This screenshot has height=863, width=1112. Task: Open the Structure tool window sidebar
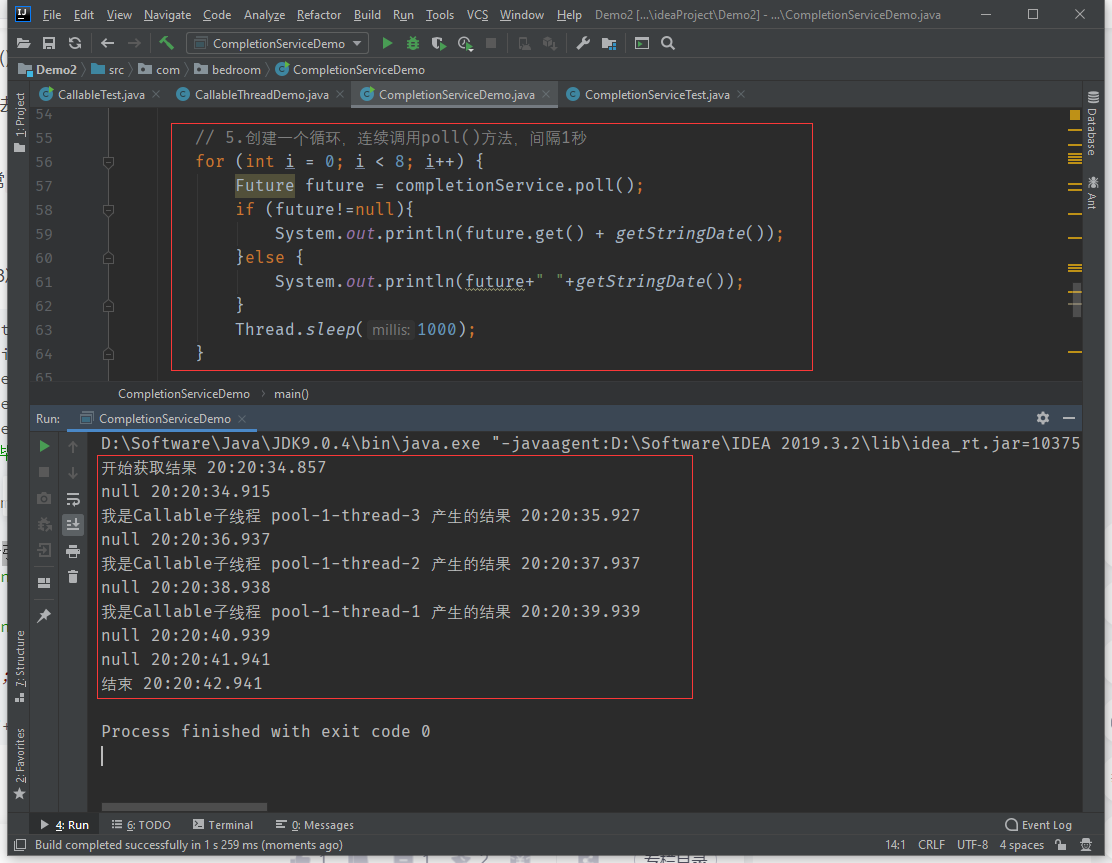[20, 666]
